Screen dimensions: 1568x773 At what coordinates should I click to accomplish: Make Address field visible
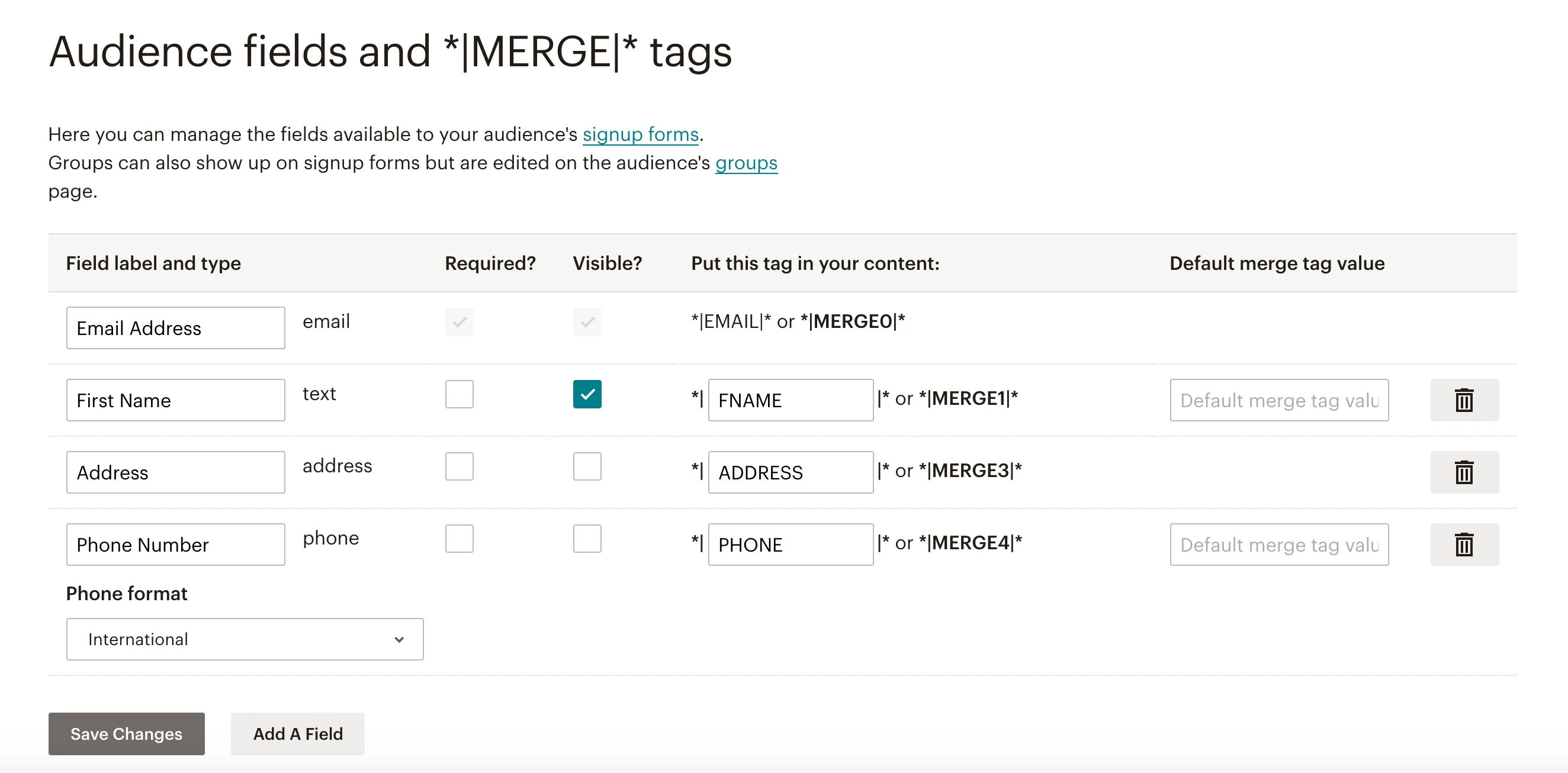click(x=587, y=466)
